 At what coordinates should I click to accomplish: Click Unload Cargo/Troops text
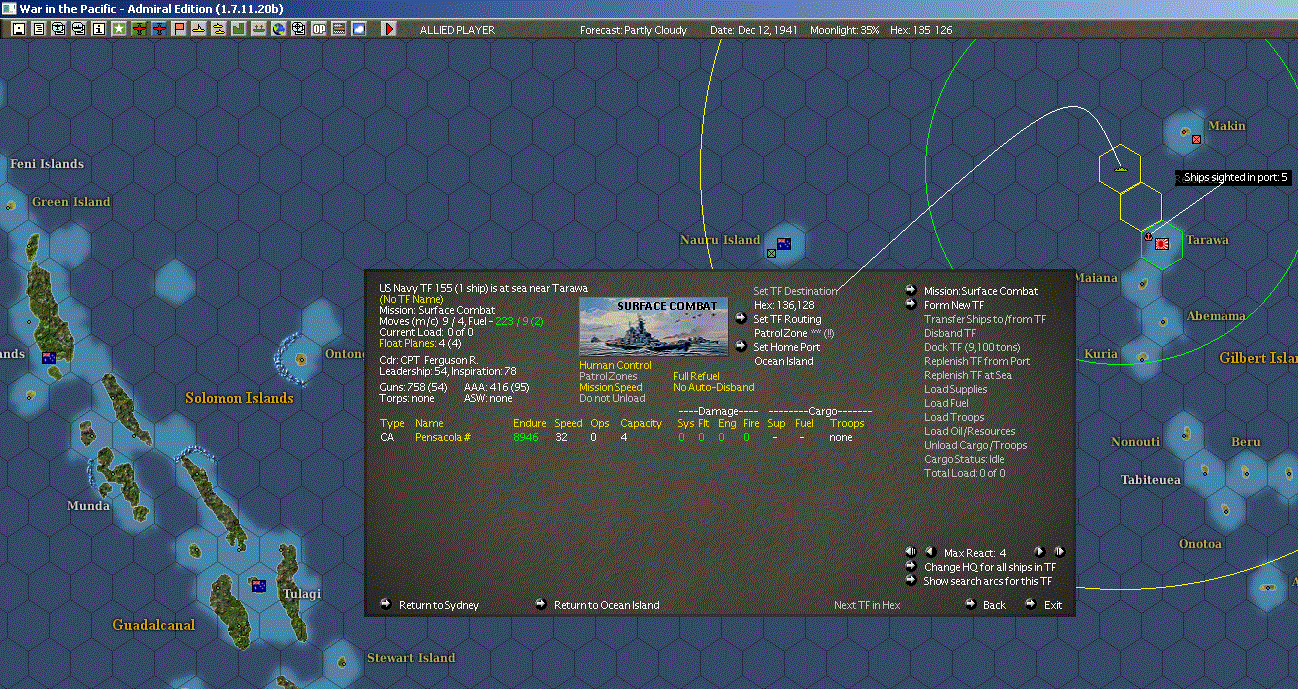click(x=975, y=445)
